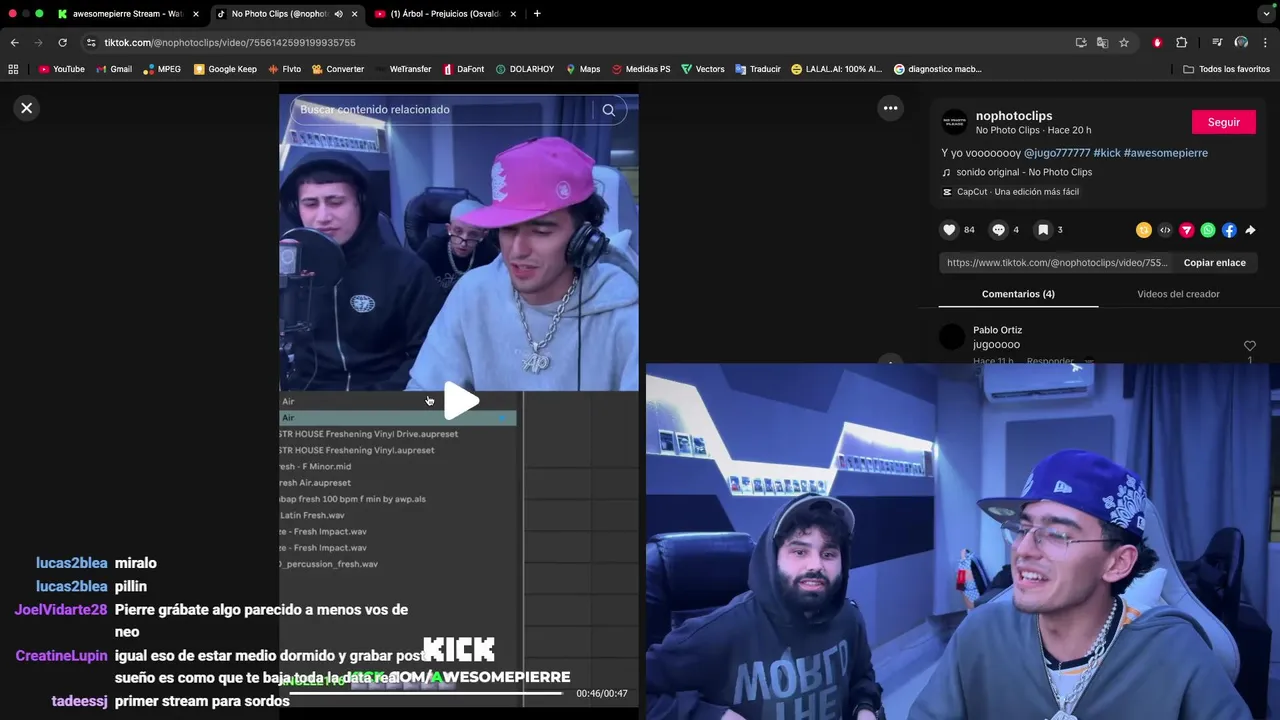Open a new browser tab
This screenshot has width=1280, height=720.
(537, 14)
